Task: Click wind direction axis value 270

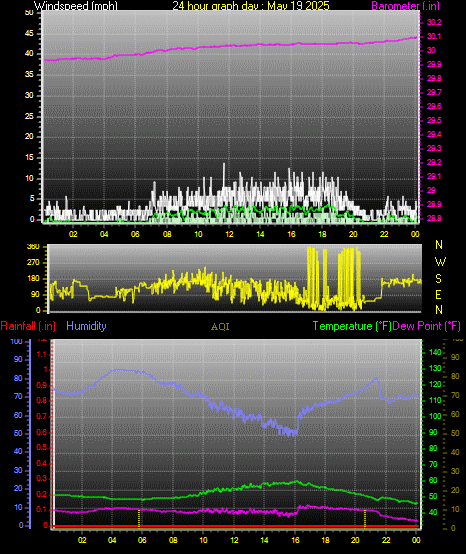Action: pyautogui.click(x=33, y=263)
